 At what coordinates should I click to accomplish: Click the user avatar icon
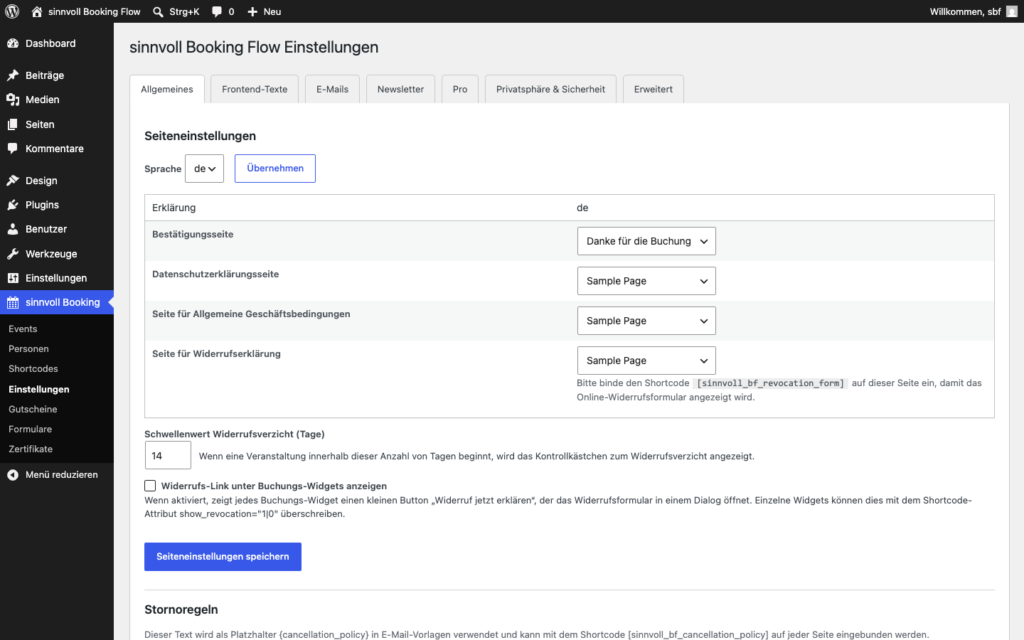click(1012, 12)
